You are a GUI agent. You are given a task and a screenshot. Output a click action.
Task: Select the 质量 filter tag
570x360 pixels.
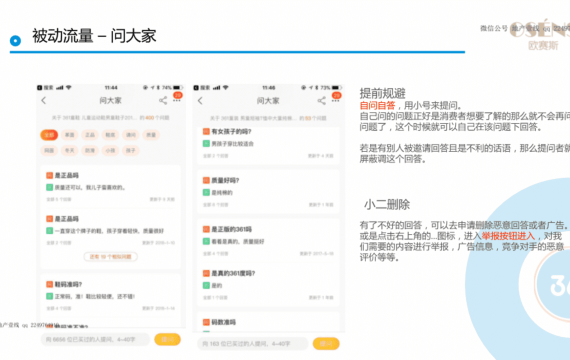(151, 135)
